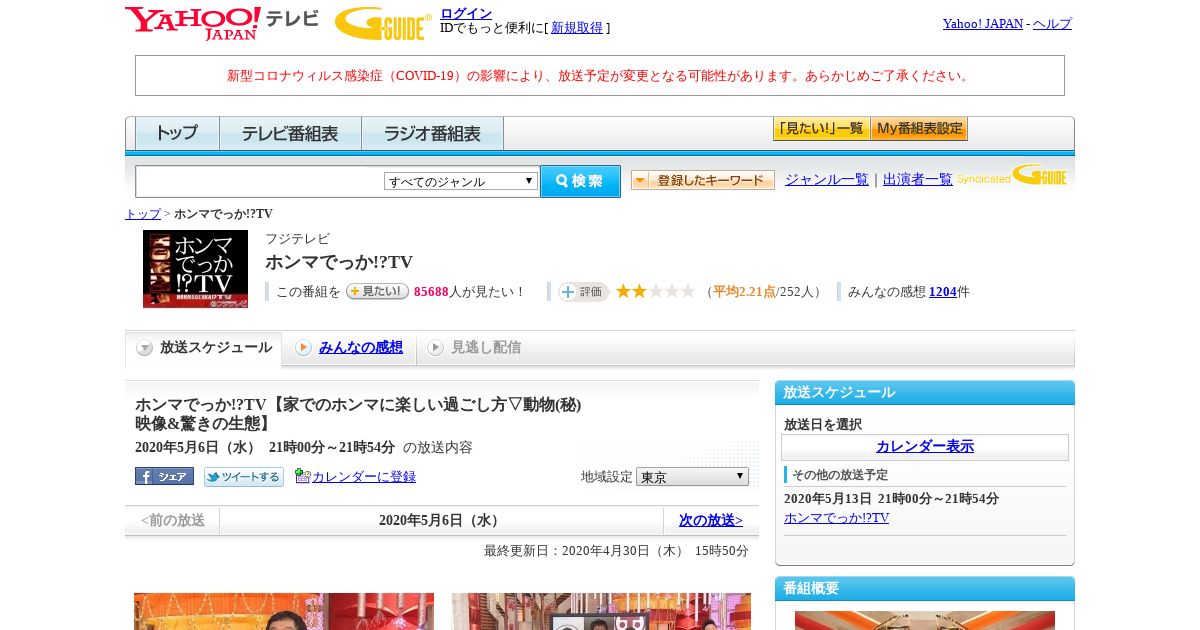
Task: Open the 登録したキーワード dropdown
Action: tap(703, 180)
